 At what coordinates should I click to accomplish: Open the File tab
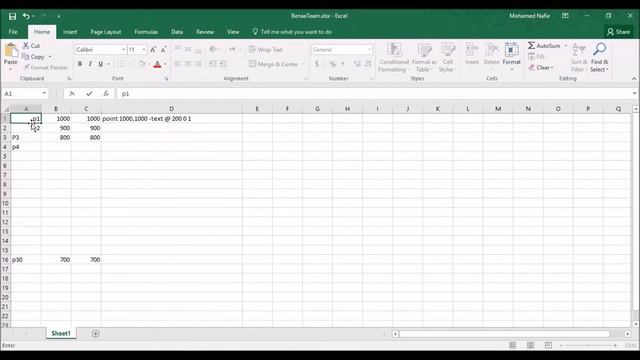click(x=13, y=32)
